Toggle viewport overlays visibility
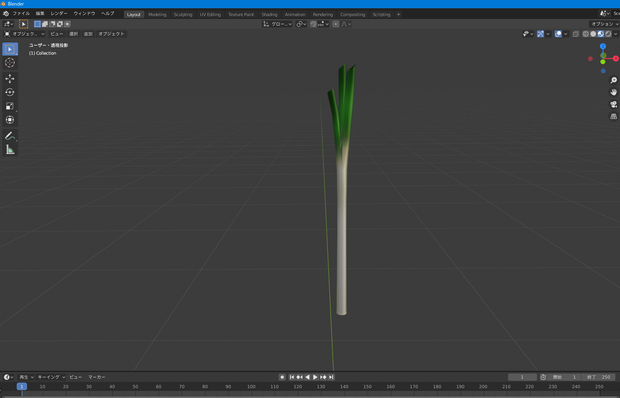 [x=558, y=34]
